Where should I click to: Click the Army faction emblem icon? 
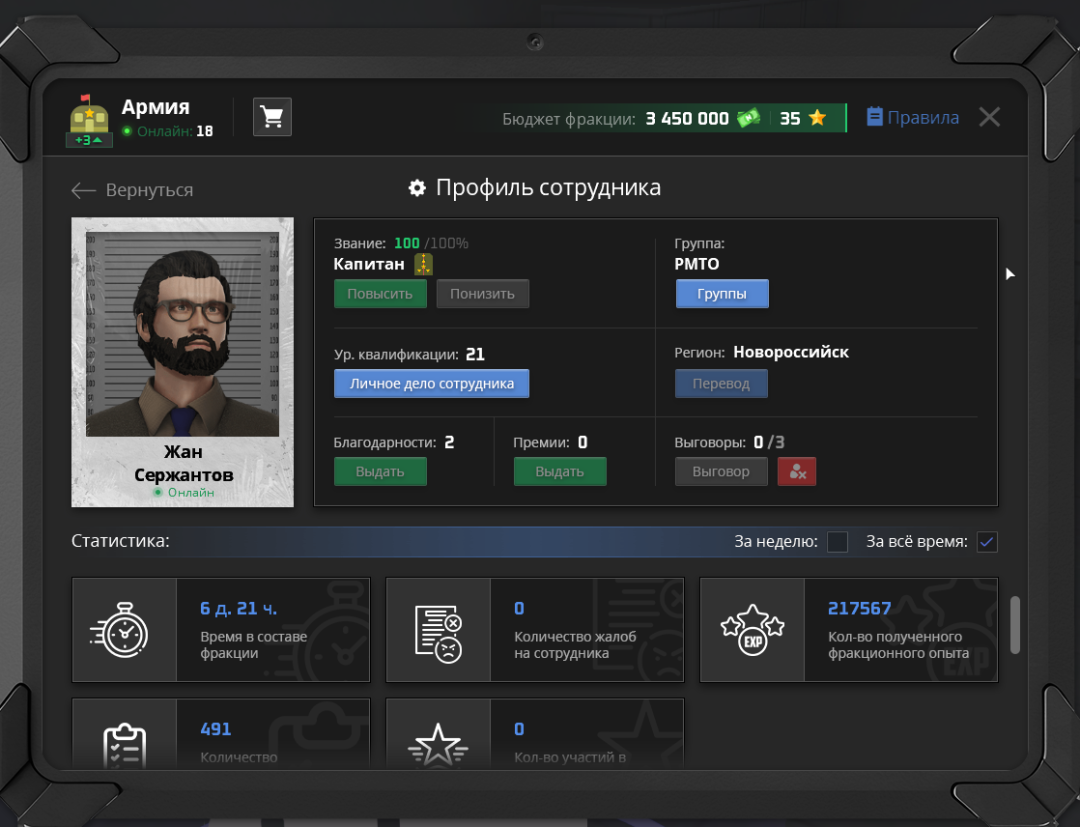90,114
